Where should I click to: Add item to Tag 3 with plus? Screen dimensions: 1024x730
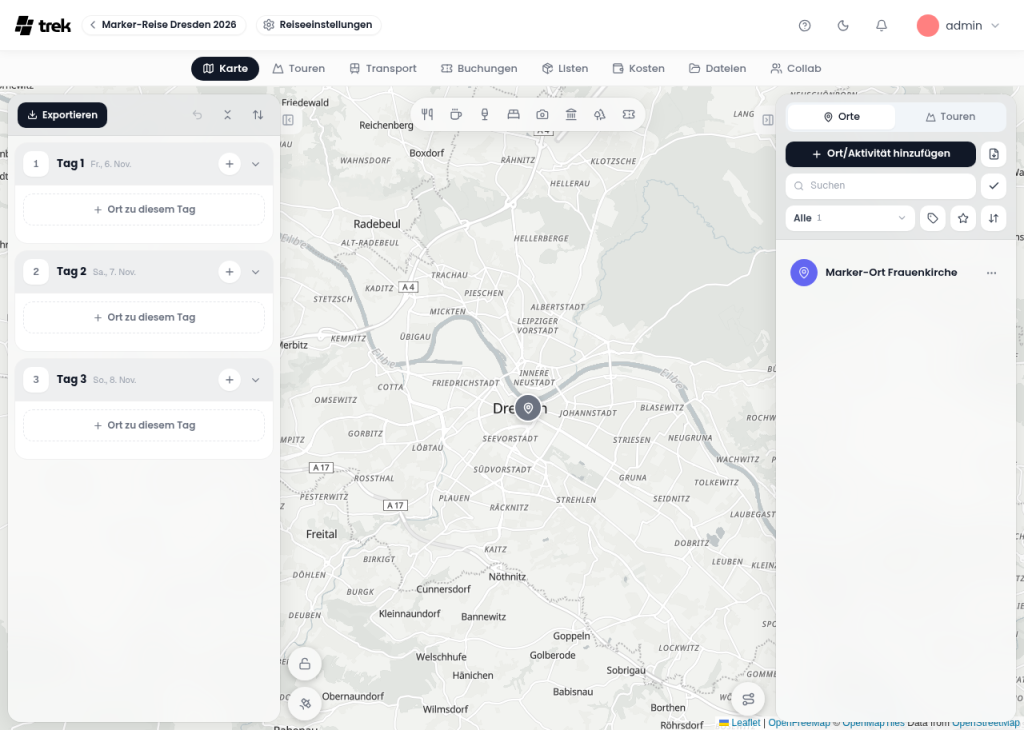229,379
